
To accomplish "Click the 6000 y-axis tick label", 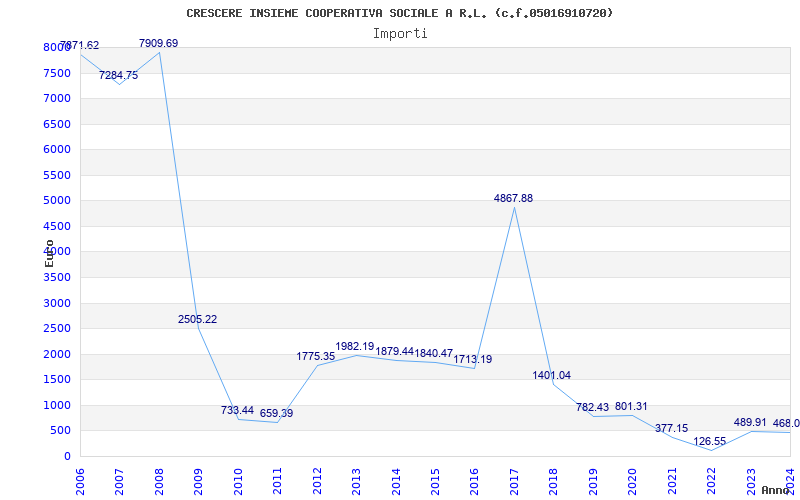I will (x=57, y=149).
